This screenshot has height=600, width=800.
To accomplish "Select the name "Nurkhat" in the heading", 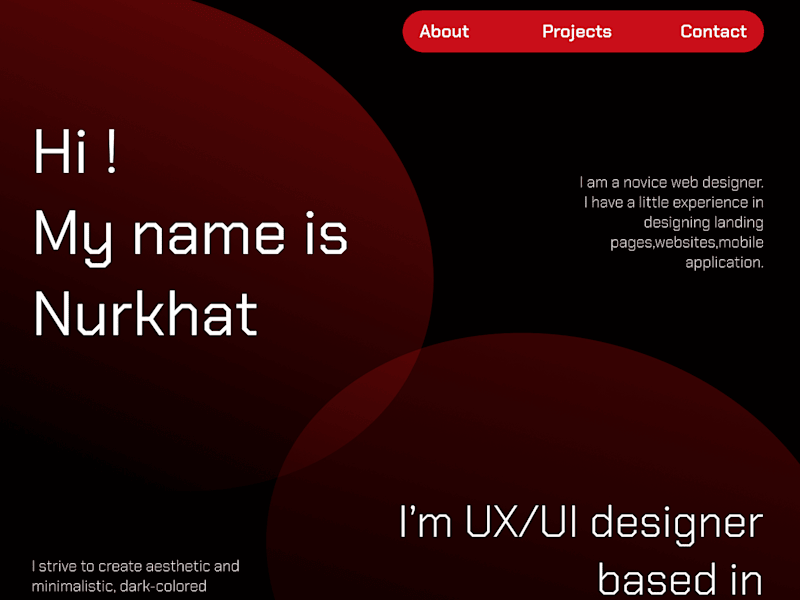I will click(x=146, y=313).
